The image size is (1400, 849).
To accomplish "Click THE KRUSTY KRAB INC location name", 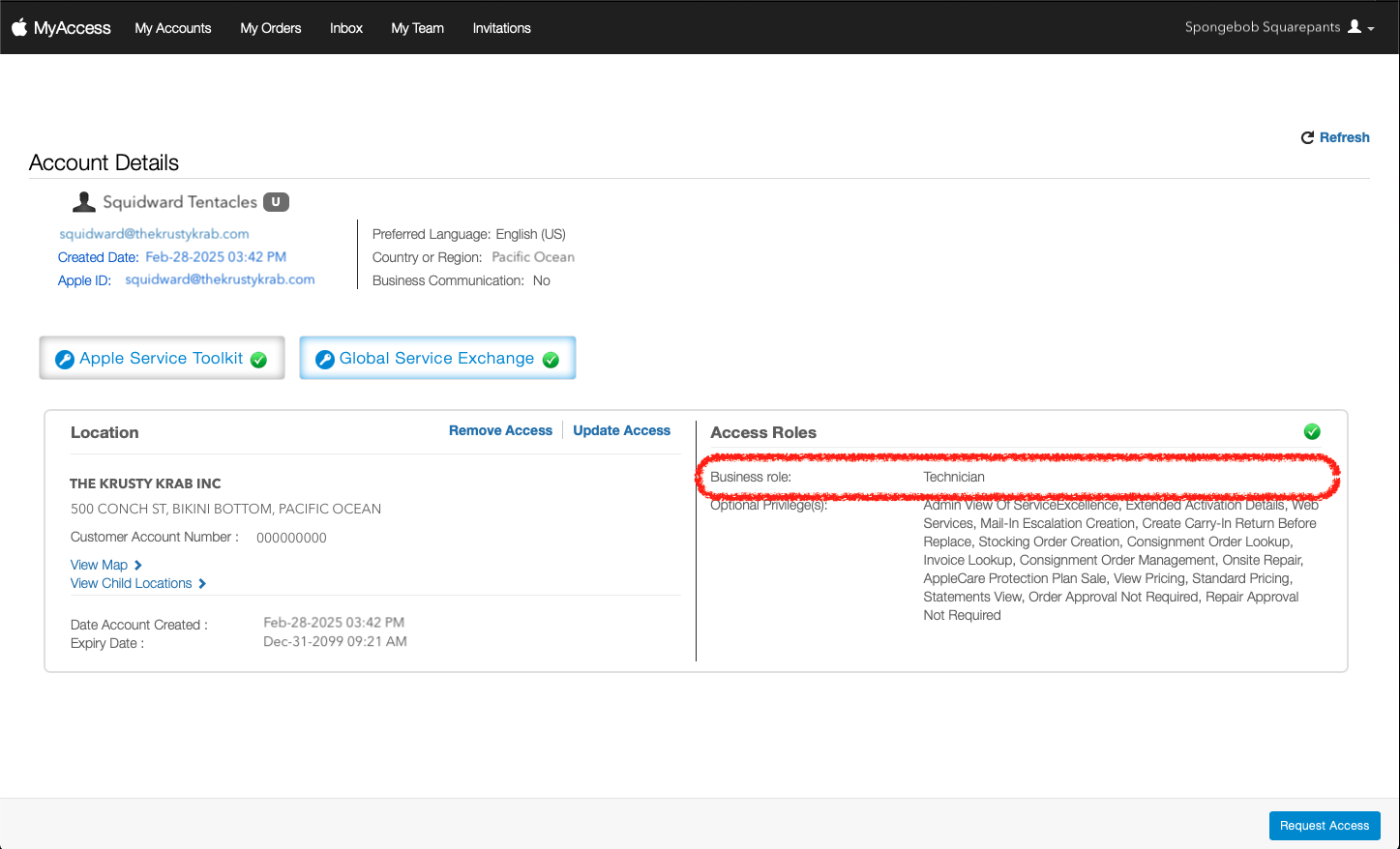I will click(x=145, y=483).
